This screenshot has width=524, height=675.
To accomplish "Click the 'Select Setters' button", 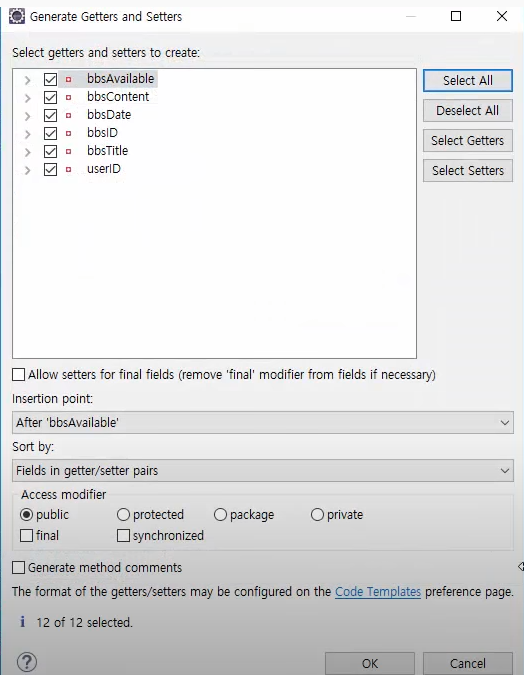I will 468,170.
